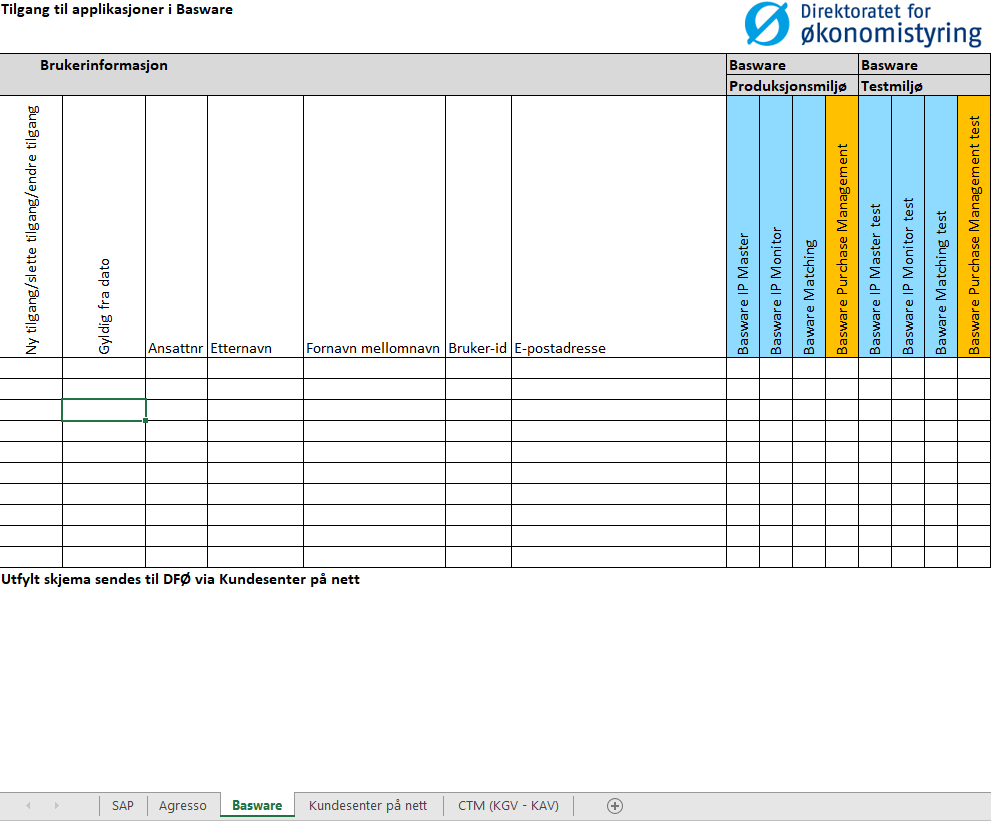991x821 pixels.
Task: Switch to CTM (KGV - KAV) sheet
Action: [508, 806]
